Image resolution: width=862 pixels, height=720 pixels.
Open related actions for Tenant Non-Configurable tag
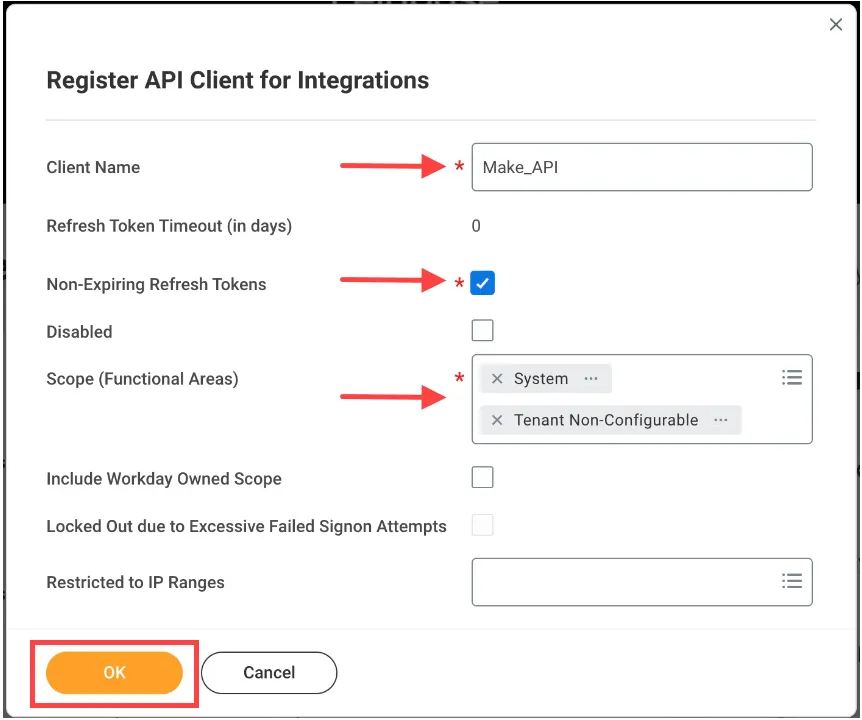pos(721,420)
